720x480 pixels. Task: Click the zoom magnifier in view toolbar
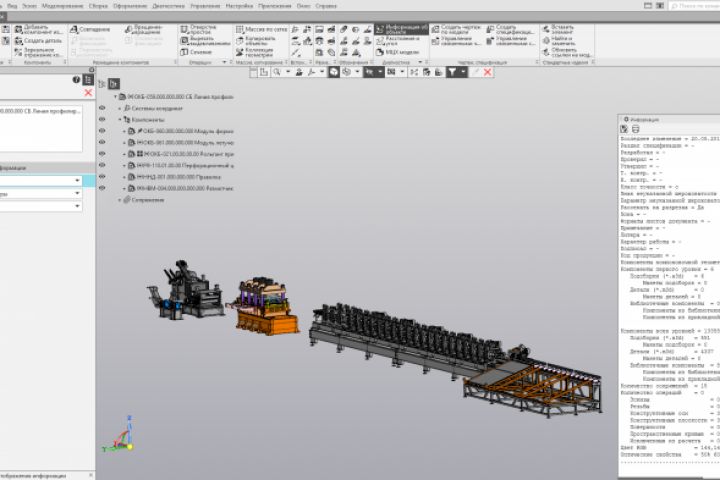coord(277,72)
